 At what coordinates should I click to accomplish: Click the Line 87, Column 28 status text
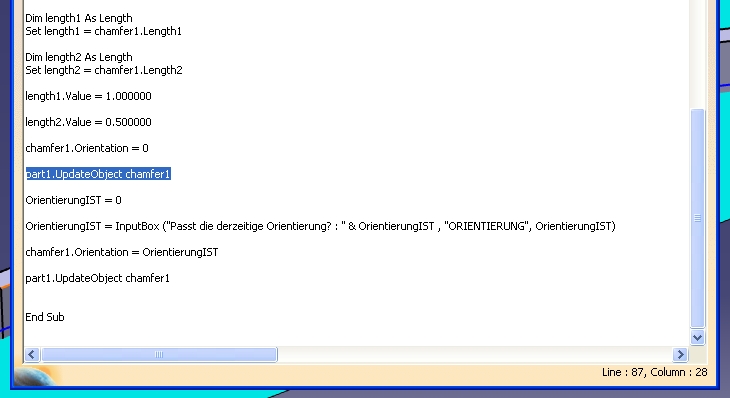pos(655,372)
